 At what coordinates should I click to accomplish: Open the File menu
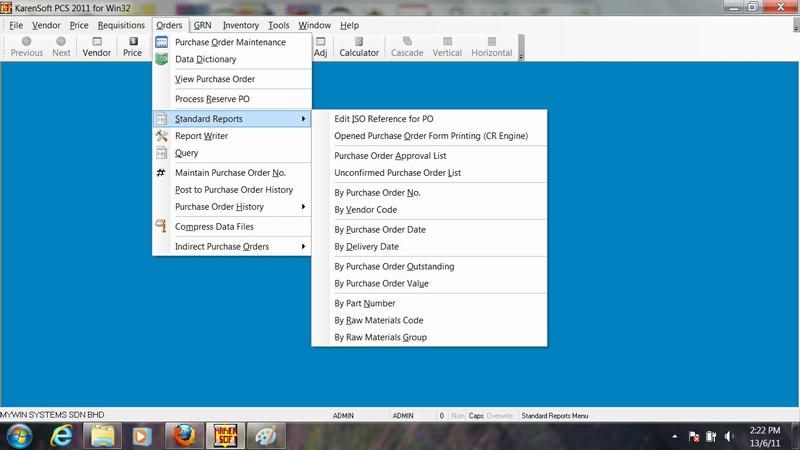pyautogui.click(x=16, y=25)
